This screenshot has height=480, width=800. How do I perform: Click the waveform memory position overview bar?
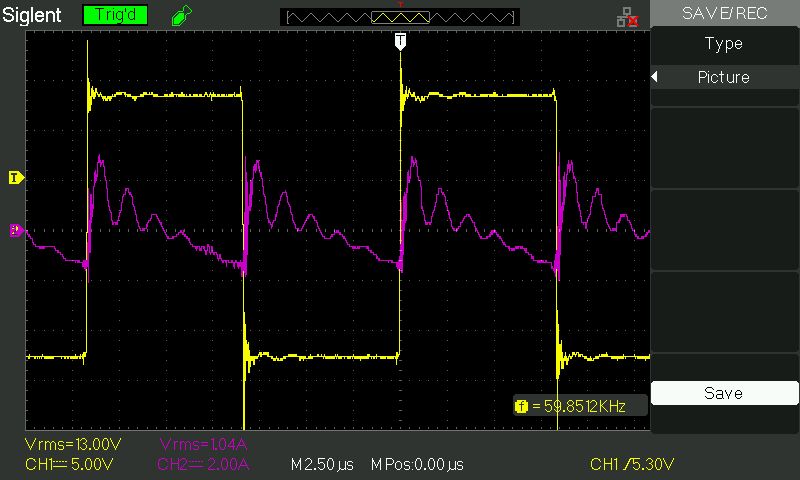point(400,17)
